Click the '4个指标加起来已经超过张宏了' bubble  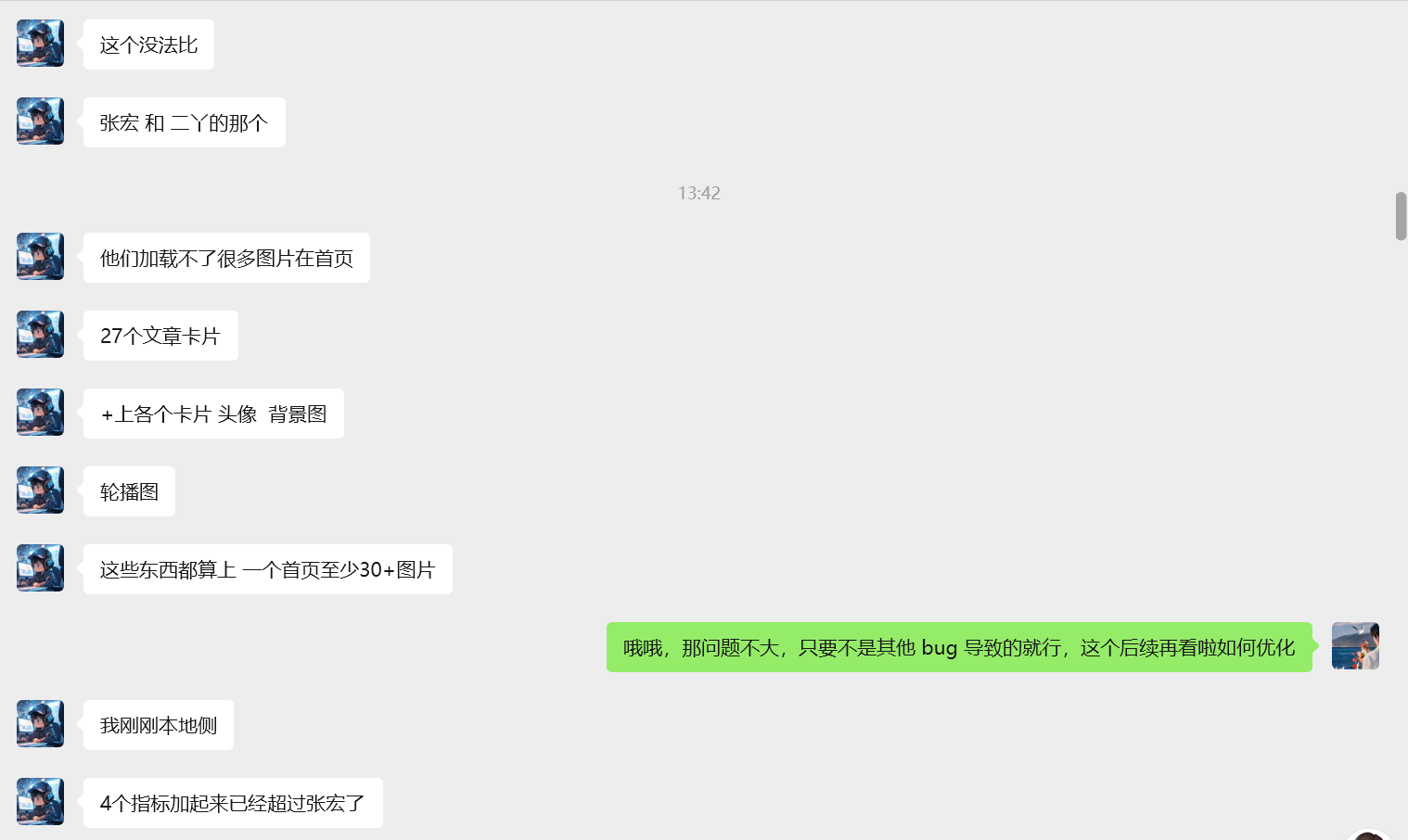point(233,803)
